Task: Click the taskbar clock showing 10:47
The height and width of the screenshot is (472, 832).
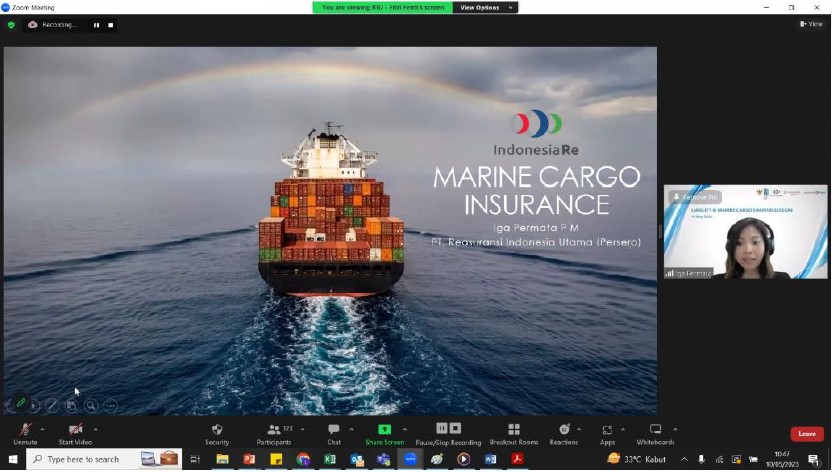Action: coord(782,459)
